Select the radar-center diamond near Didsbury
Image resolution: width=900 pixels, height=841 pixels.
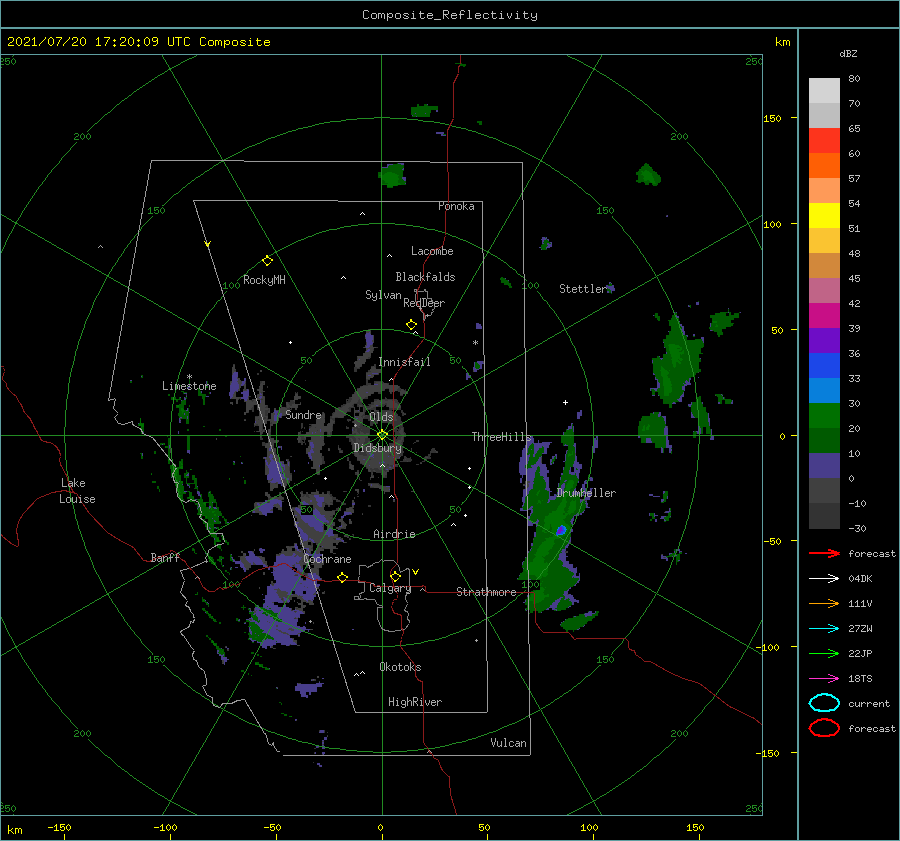click(x=382, y=435)
